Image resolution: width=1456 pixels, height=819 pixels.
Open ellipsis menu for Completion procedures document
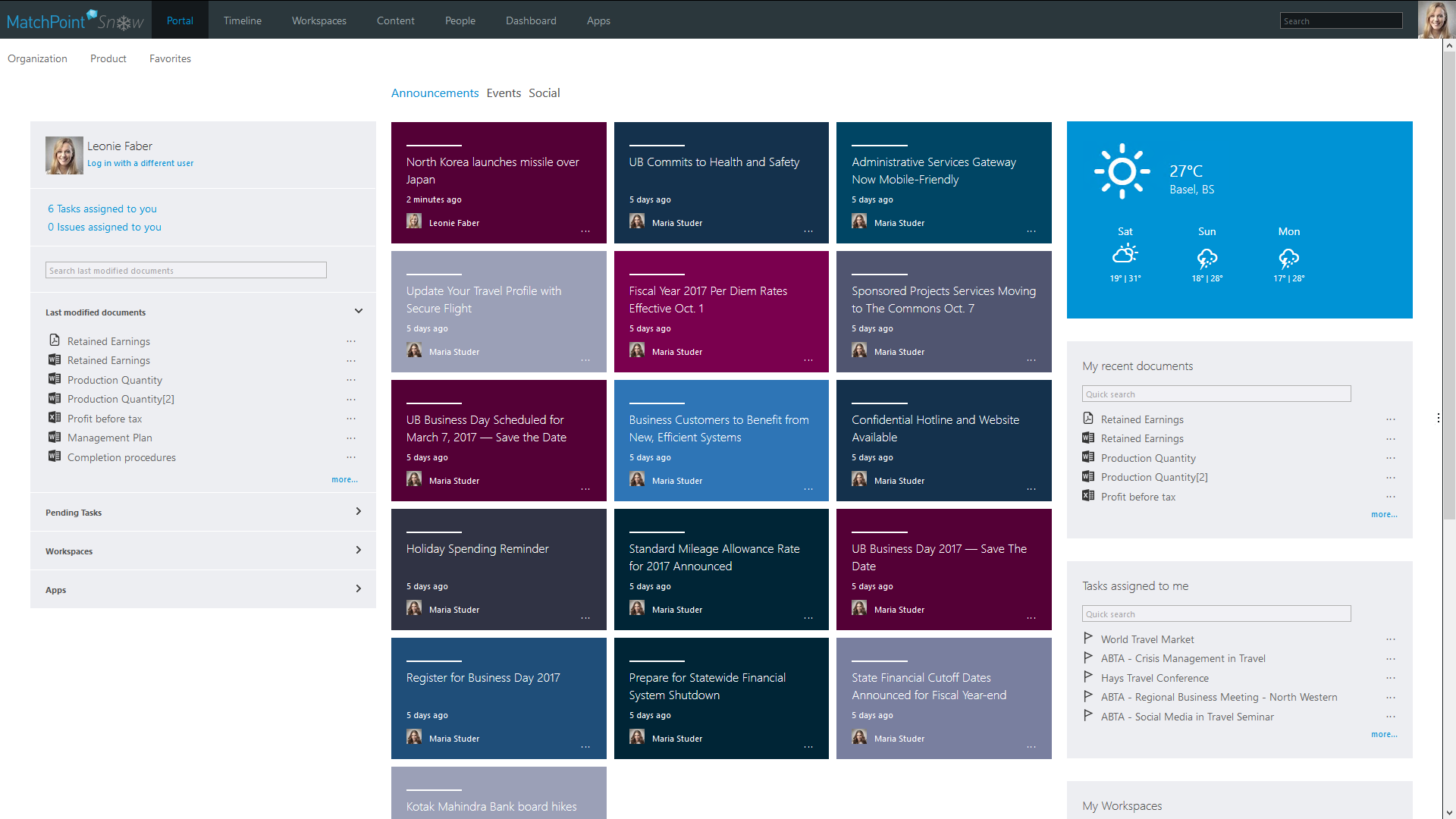(351, 457)
